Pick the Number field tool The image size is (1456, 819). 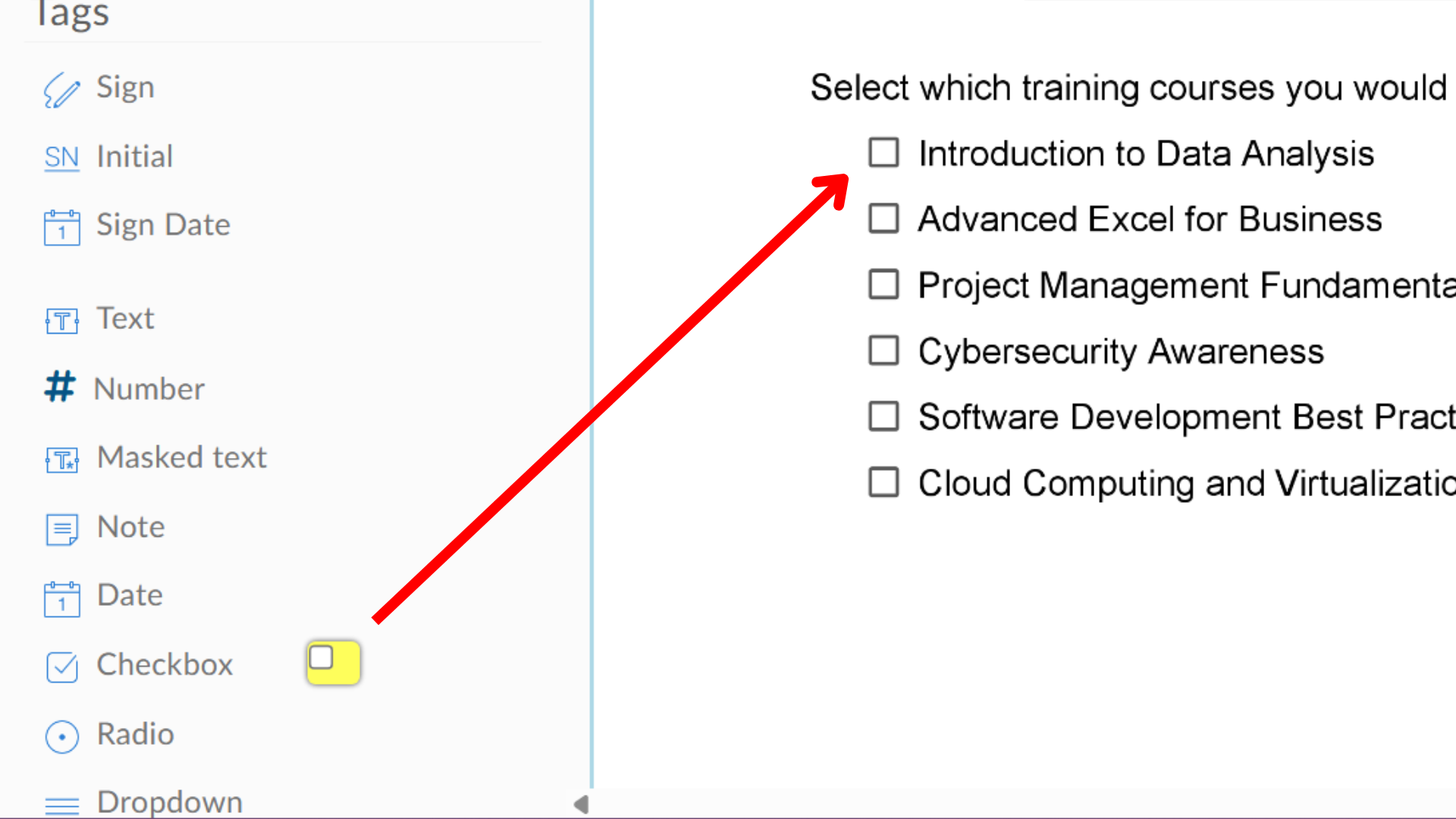point(149,388)
